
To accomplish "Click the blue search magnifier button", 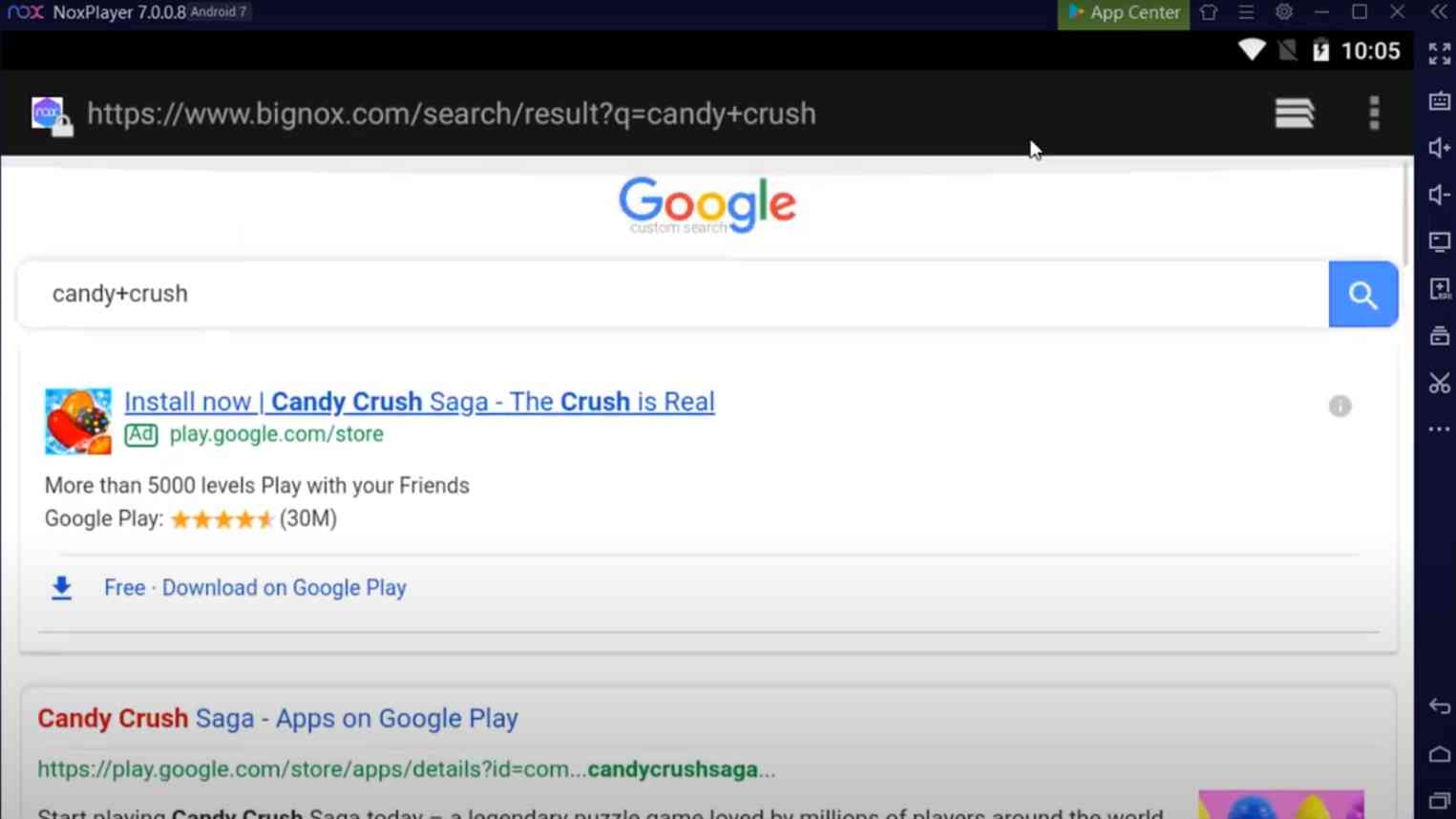I will point(1363,294).
